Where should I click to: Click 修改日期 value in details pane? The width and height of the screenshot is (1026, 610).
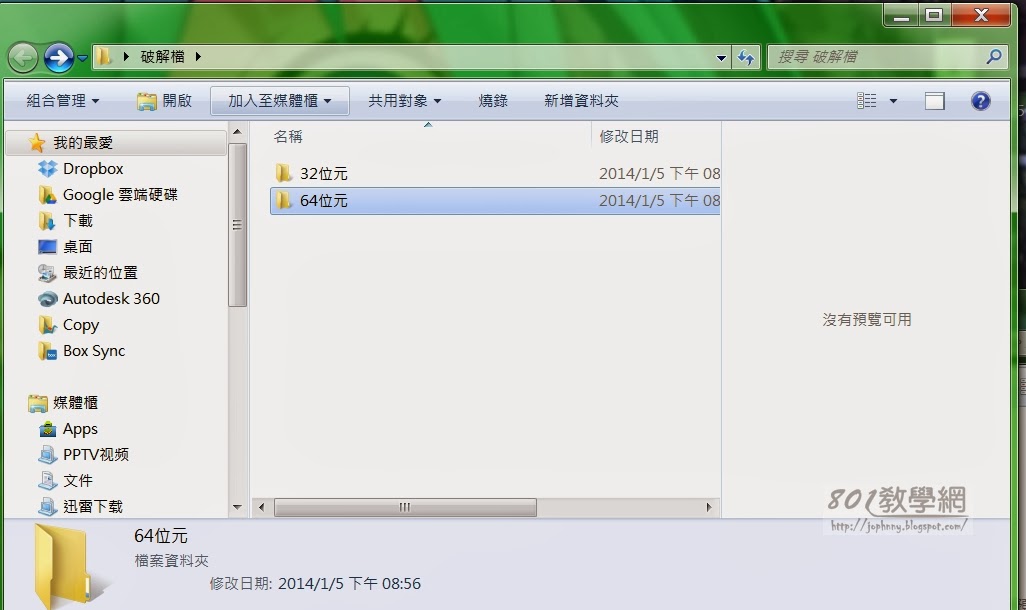[349, 584]
